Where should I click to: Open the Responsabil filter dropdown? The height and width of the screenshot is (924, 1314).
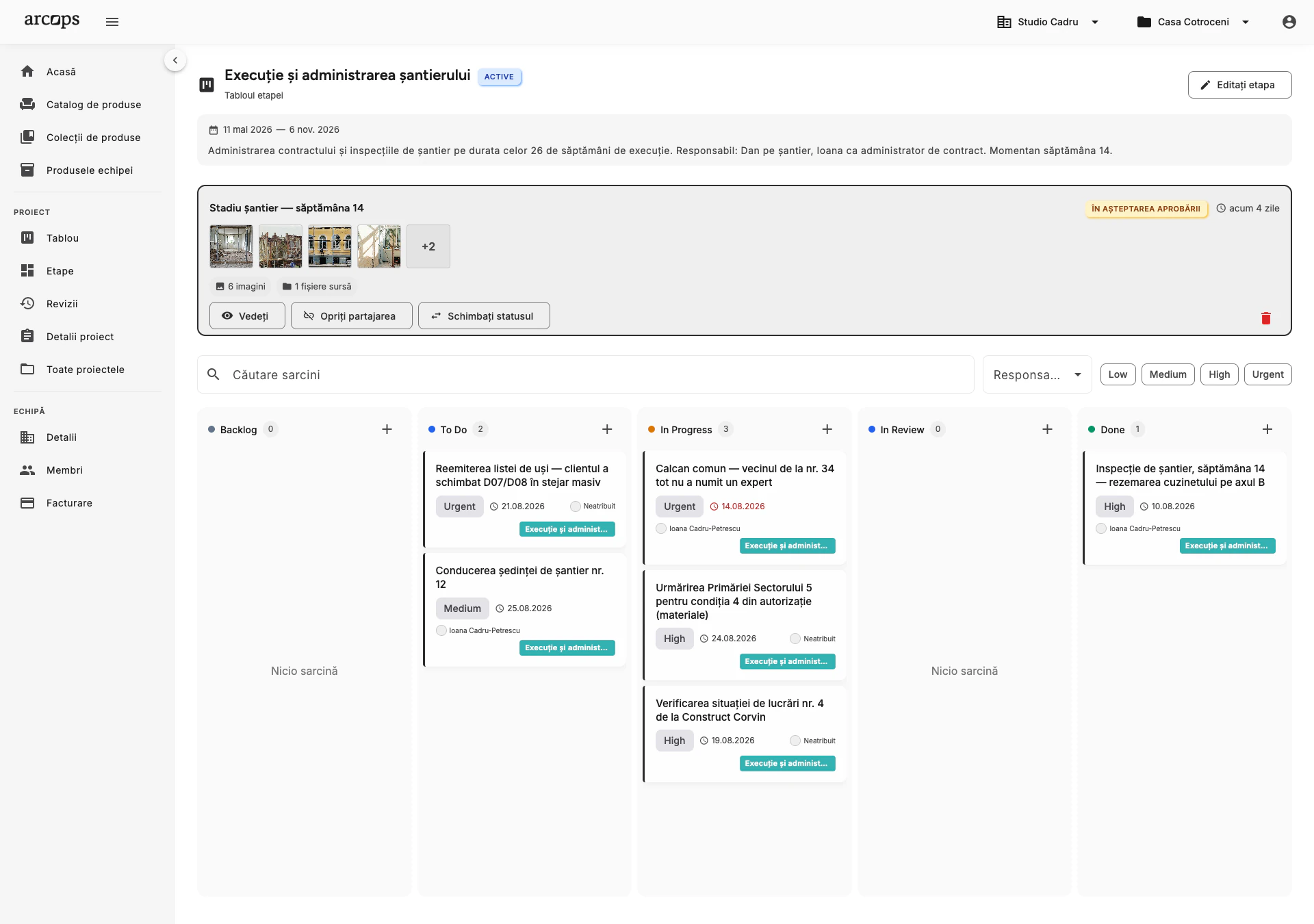pyautogui.click(x=1038, y=374)
